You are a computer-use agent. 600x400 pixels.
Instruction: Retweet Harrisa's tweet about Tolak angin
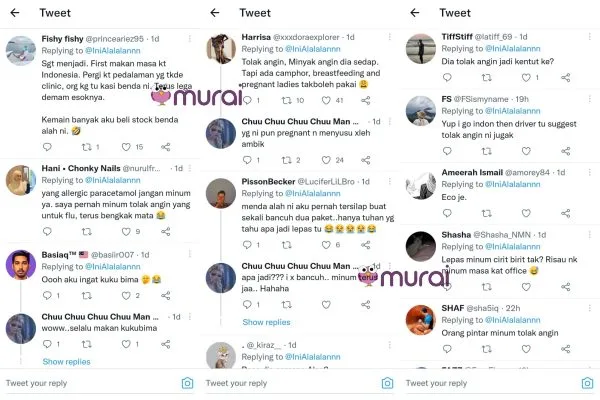pos(286,100)
